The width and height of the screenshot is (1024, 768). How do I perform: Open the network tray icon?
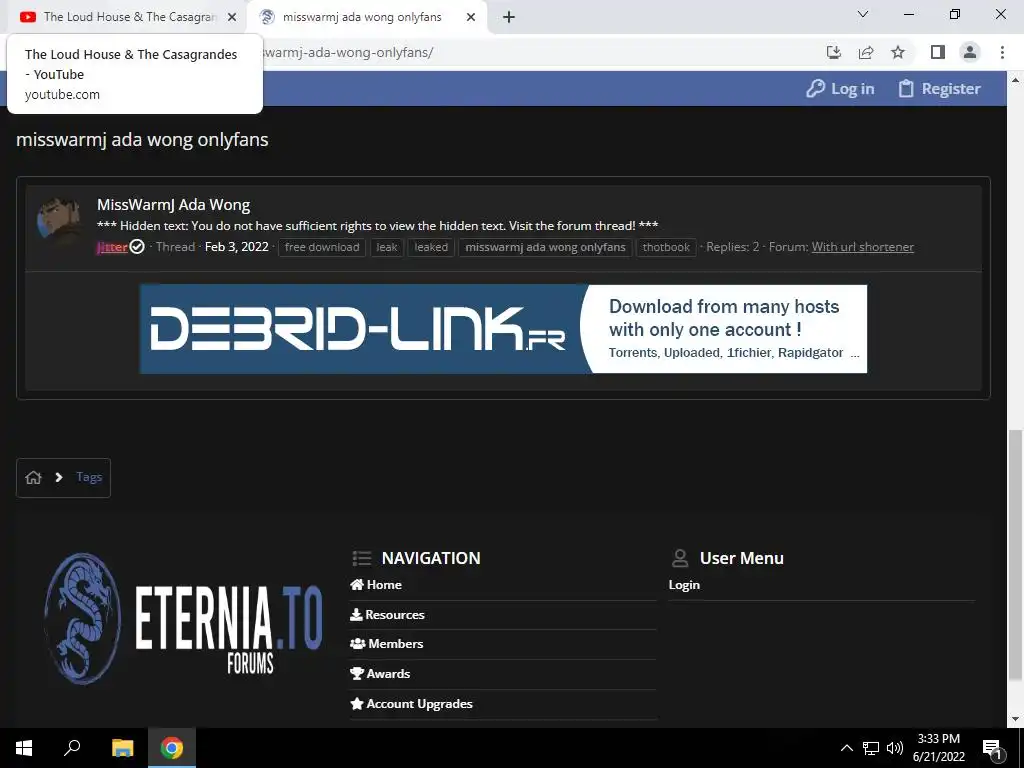[871, 748]
